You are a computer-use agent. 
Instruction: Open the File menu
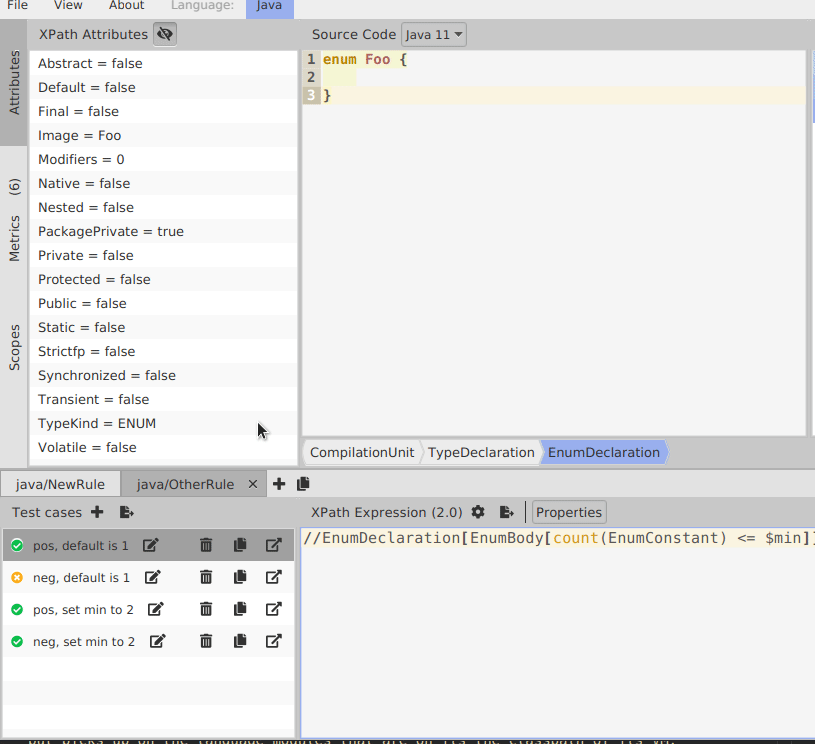(18, 6)
